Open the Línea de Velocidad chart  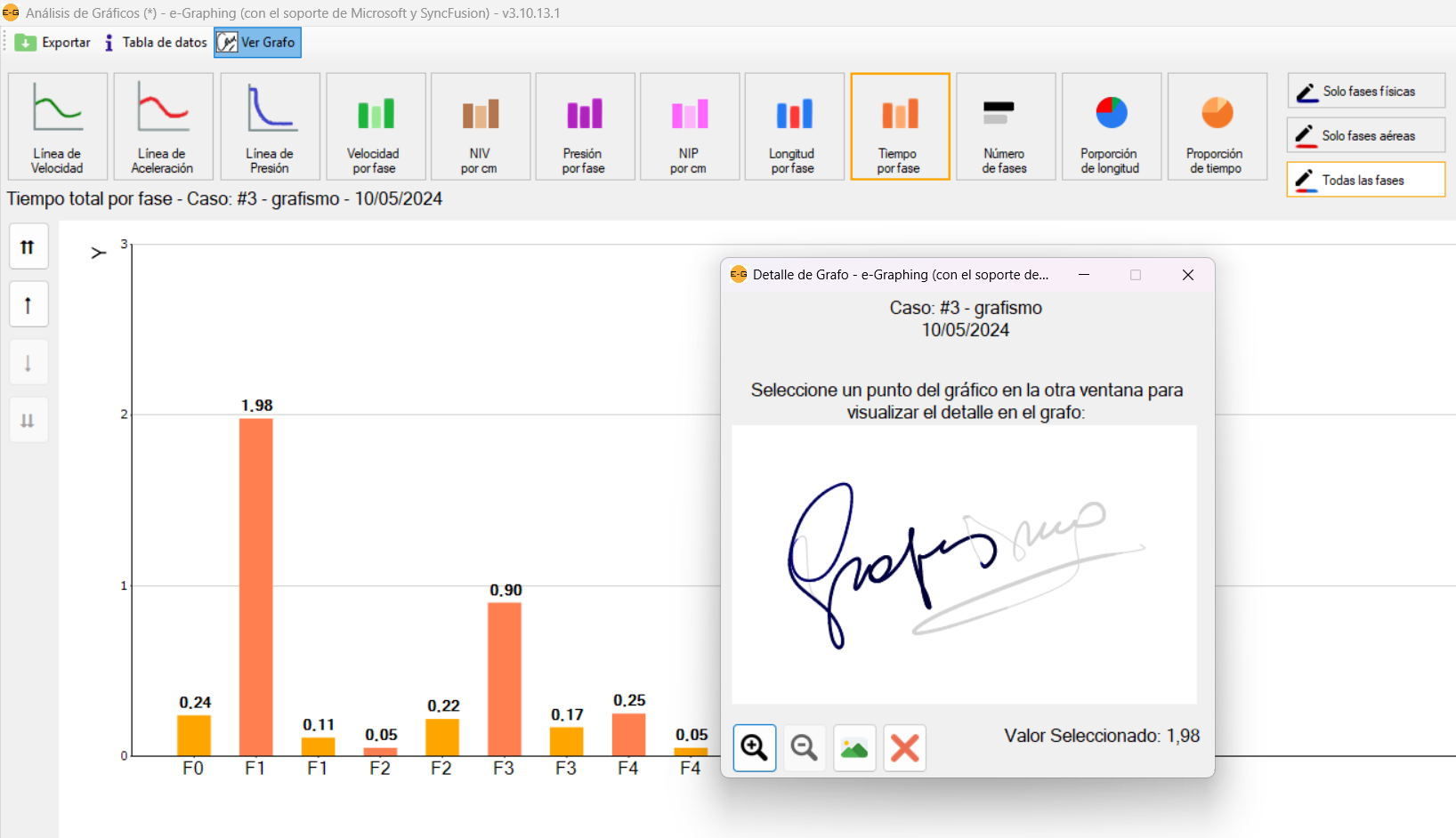click(x=58, y=126)
